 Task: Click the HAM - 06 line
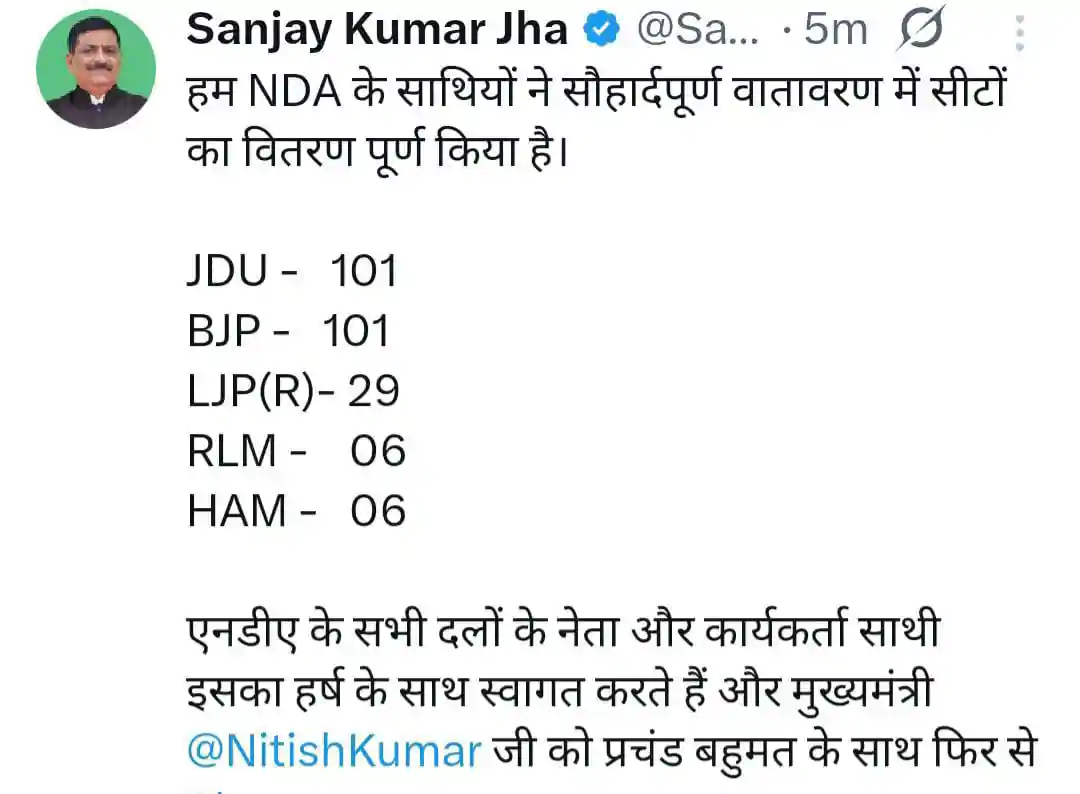pos(296,511)
